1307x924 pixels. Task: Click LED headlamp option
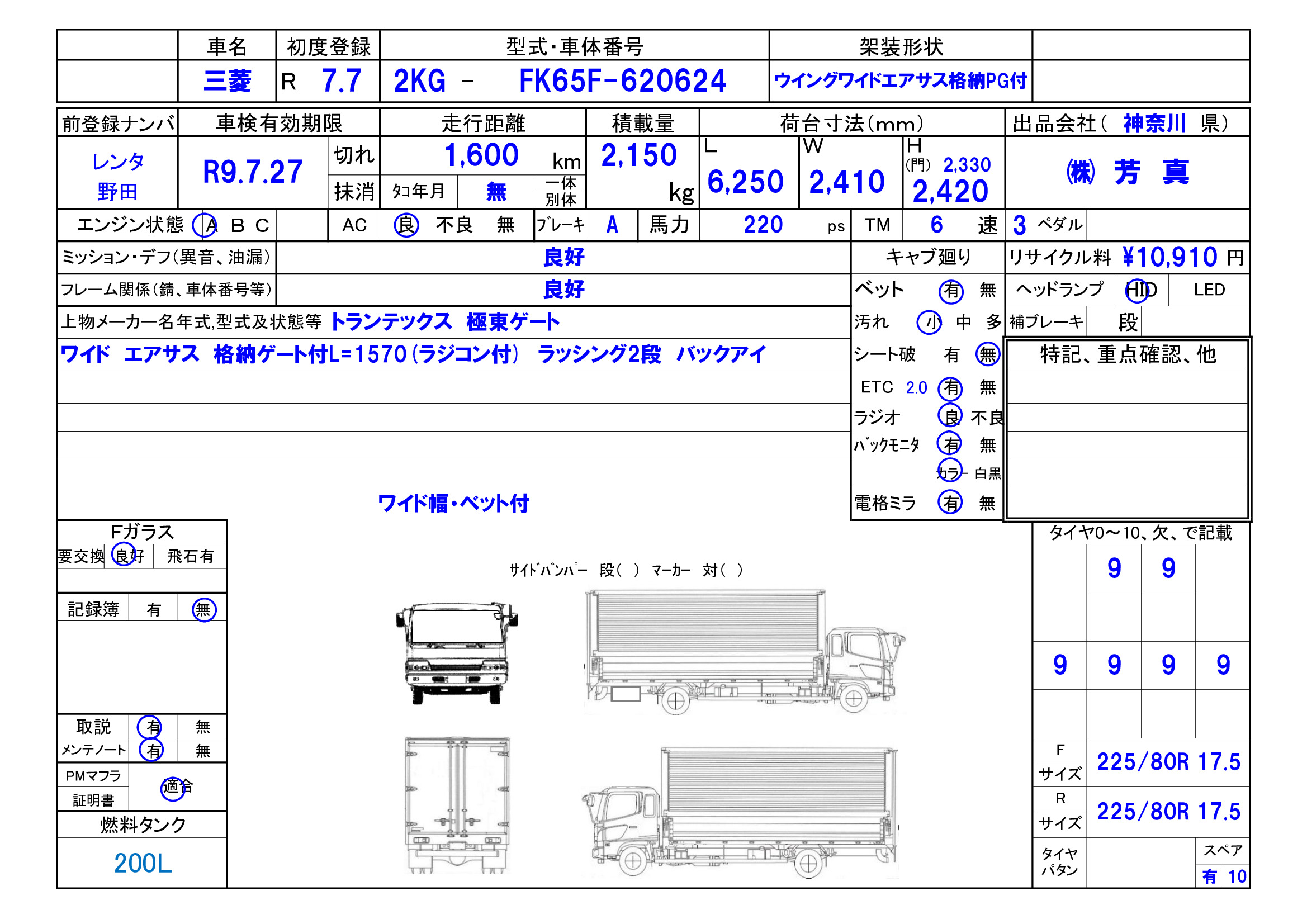[1209, 290]
